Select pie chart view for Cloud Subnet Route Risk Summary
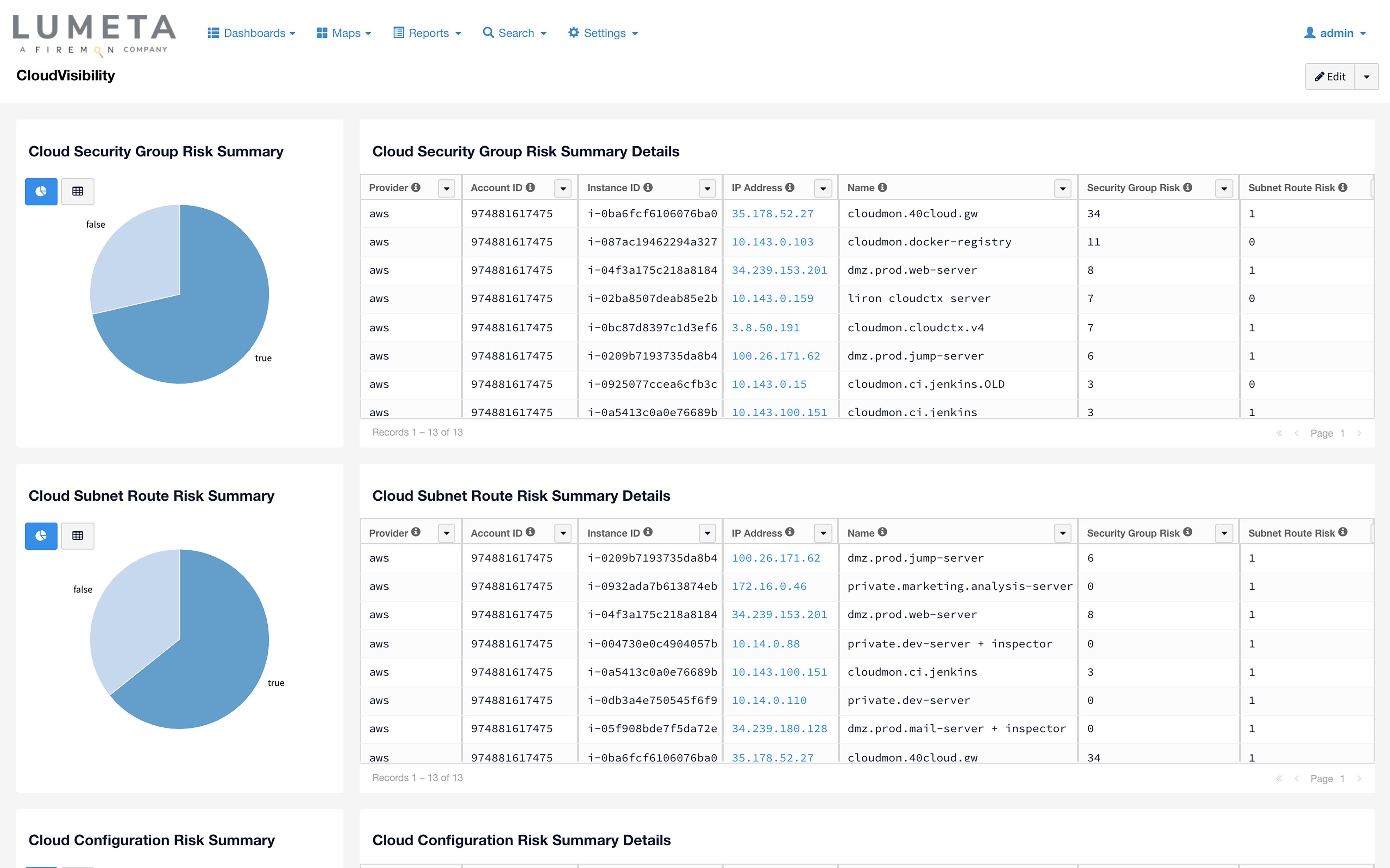This screenshot has height=868, width=1390. [x=41, y=536]
